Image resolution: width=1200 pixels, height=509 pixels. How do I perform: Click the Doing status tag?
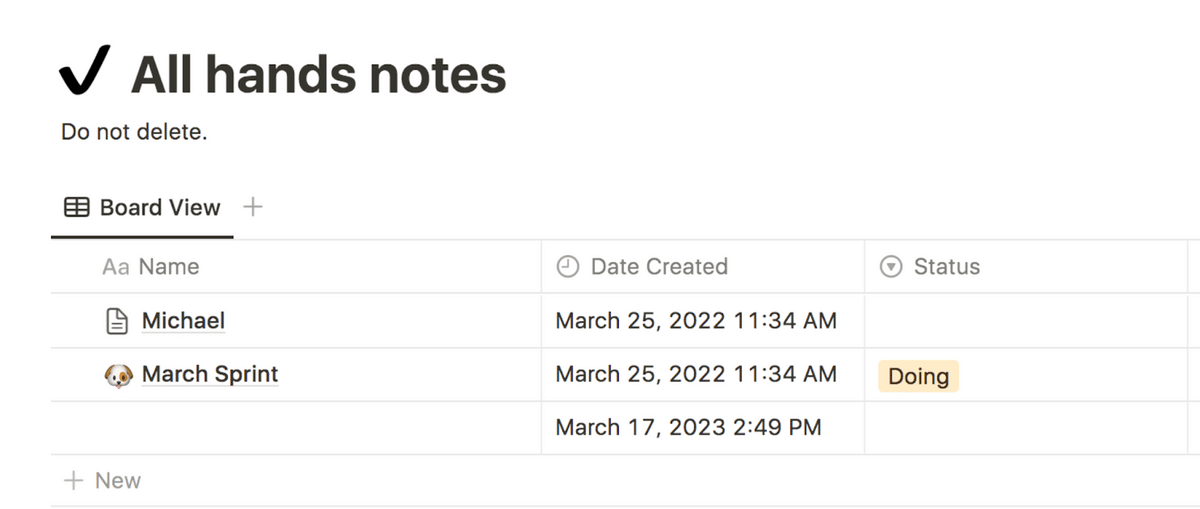coord(918,376)
